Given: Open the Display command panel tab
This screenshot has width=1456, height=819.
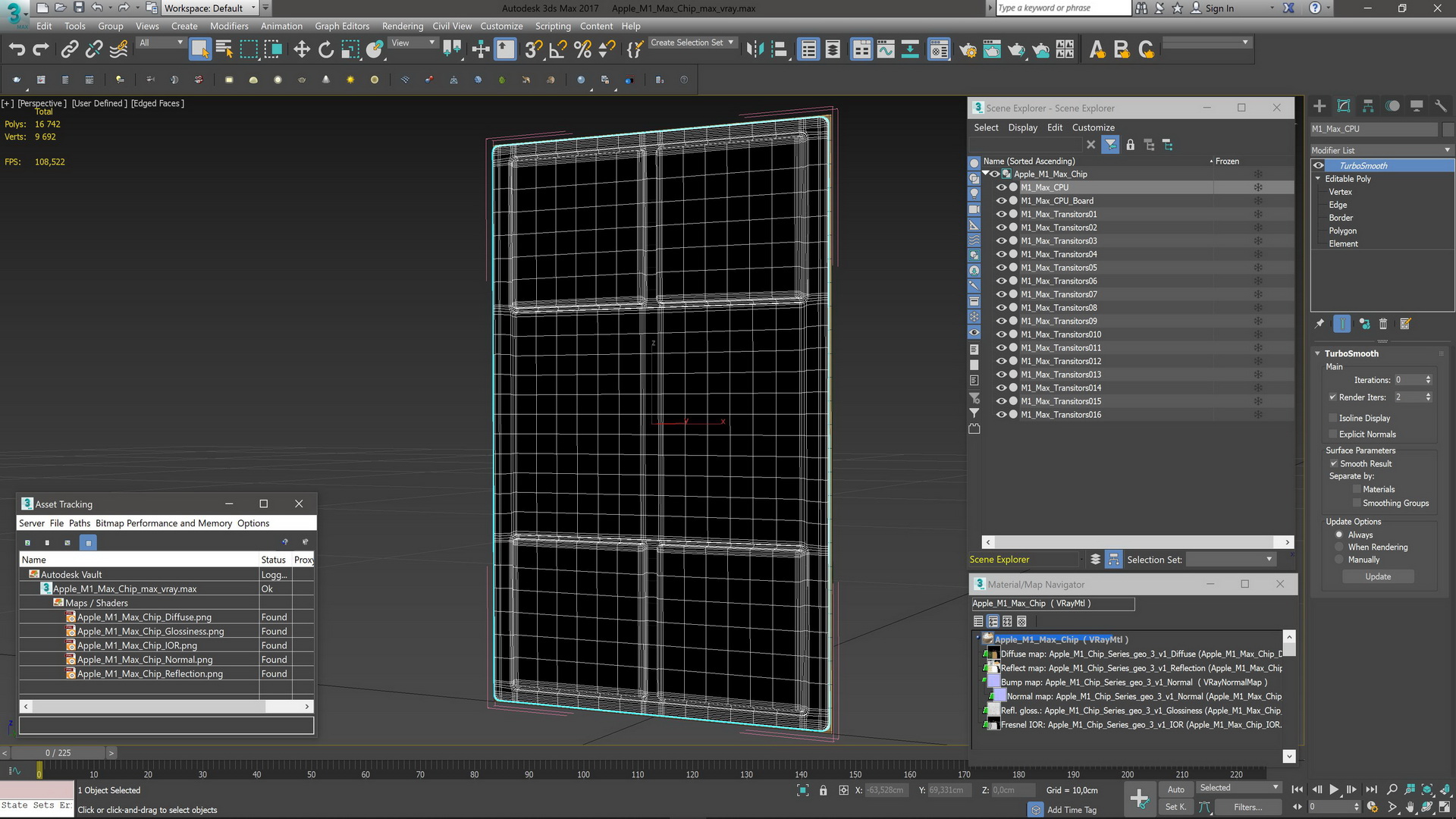Looking at the screenshot, I should (1417, 106).
